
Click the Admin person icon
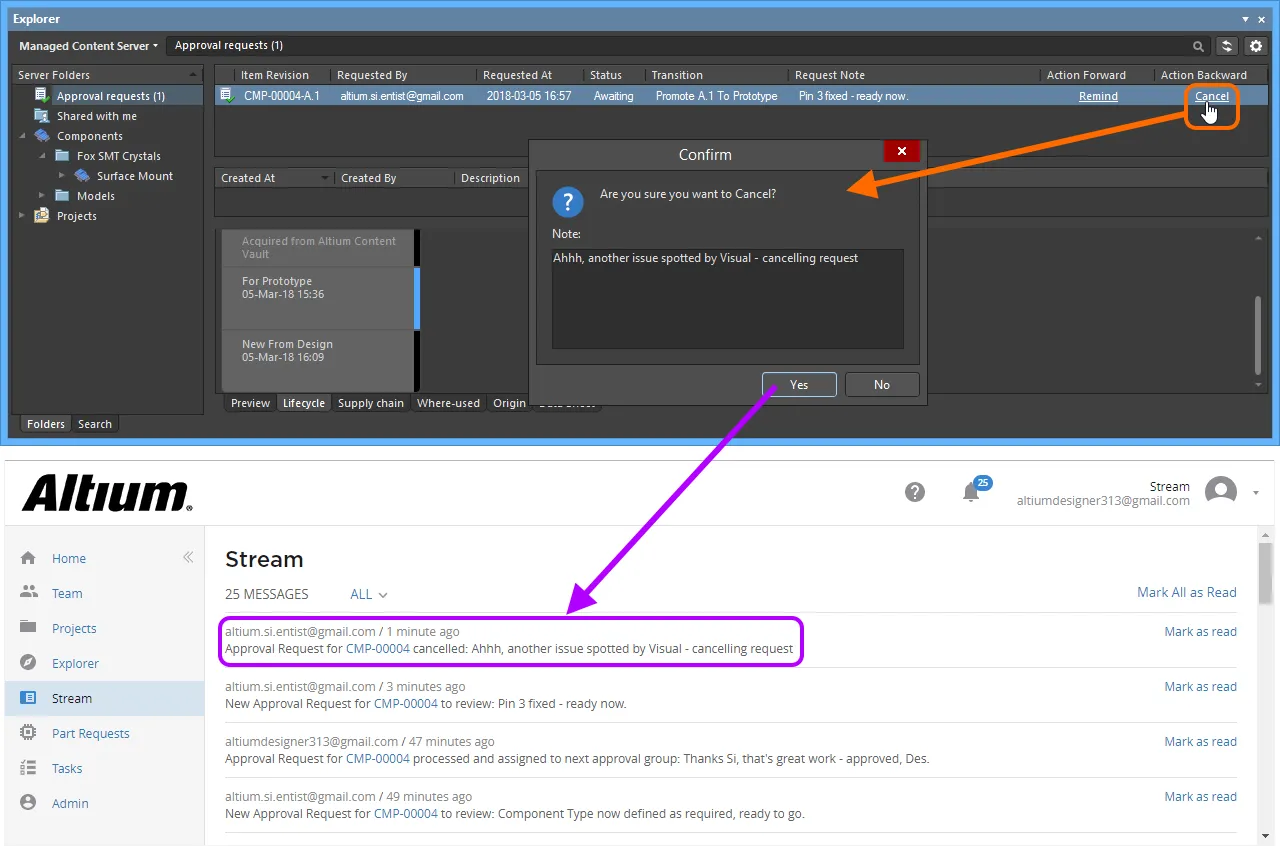28,802
